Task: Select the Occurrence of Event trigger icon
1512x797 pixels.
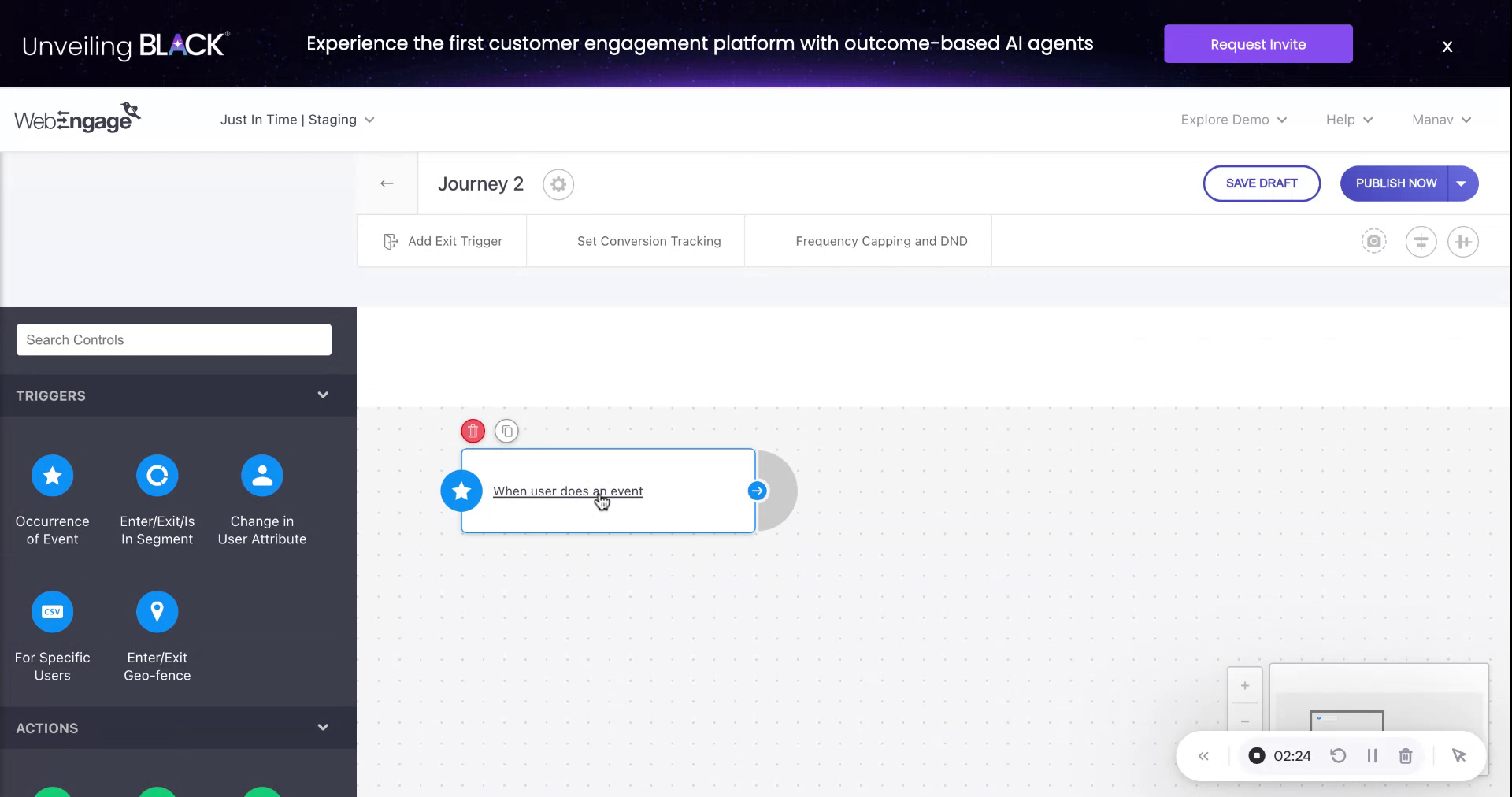Action: 52,476
